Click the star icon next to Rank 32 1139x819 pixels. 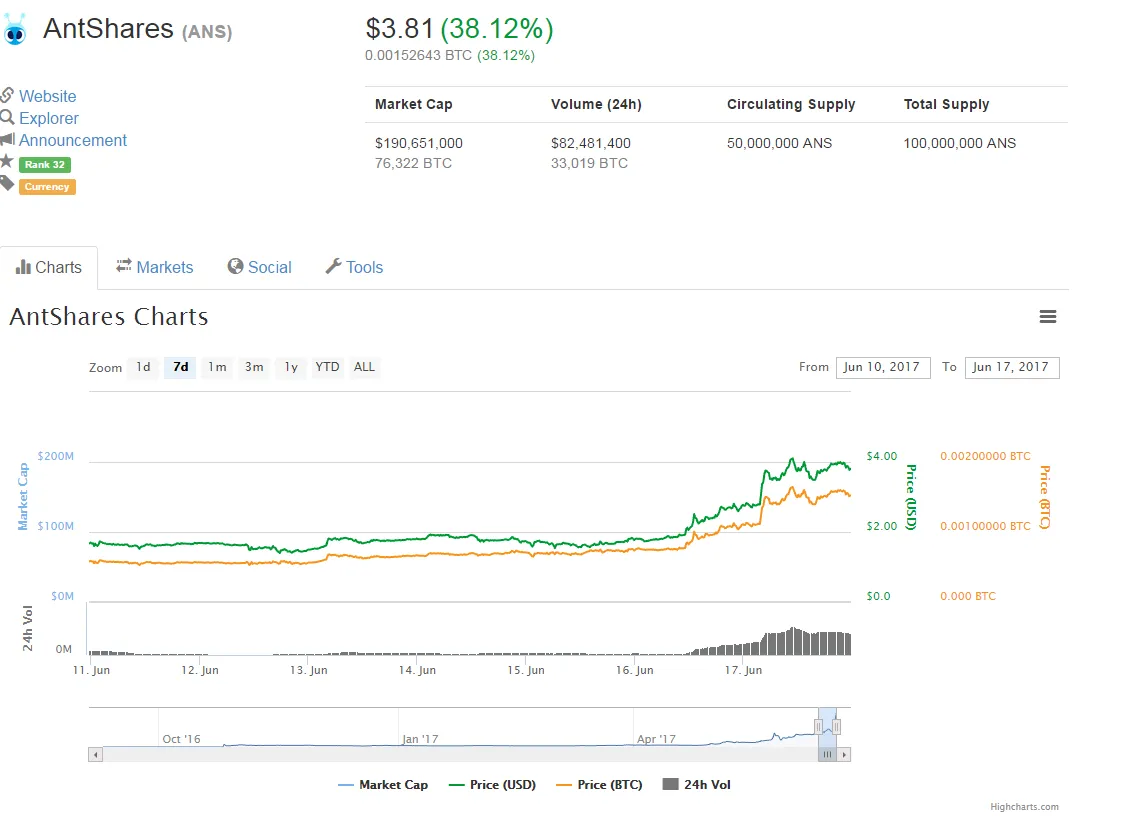[x=7, y=161]
